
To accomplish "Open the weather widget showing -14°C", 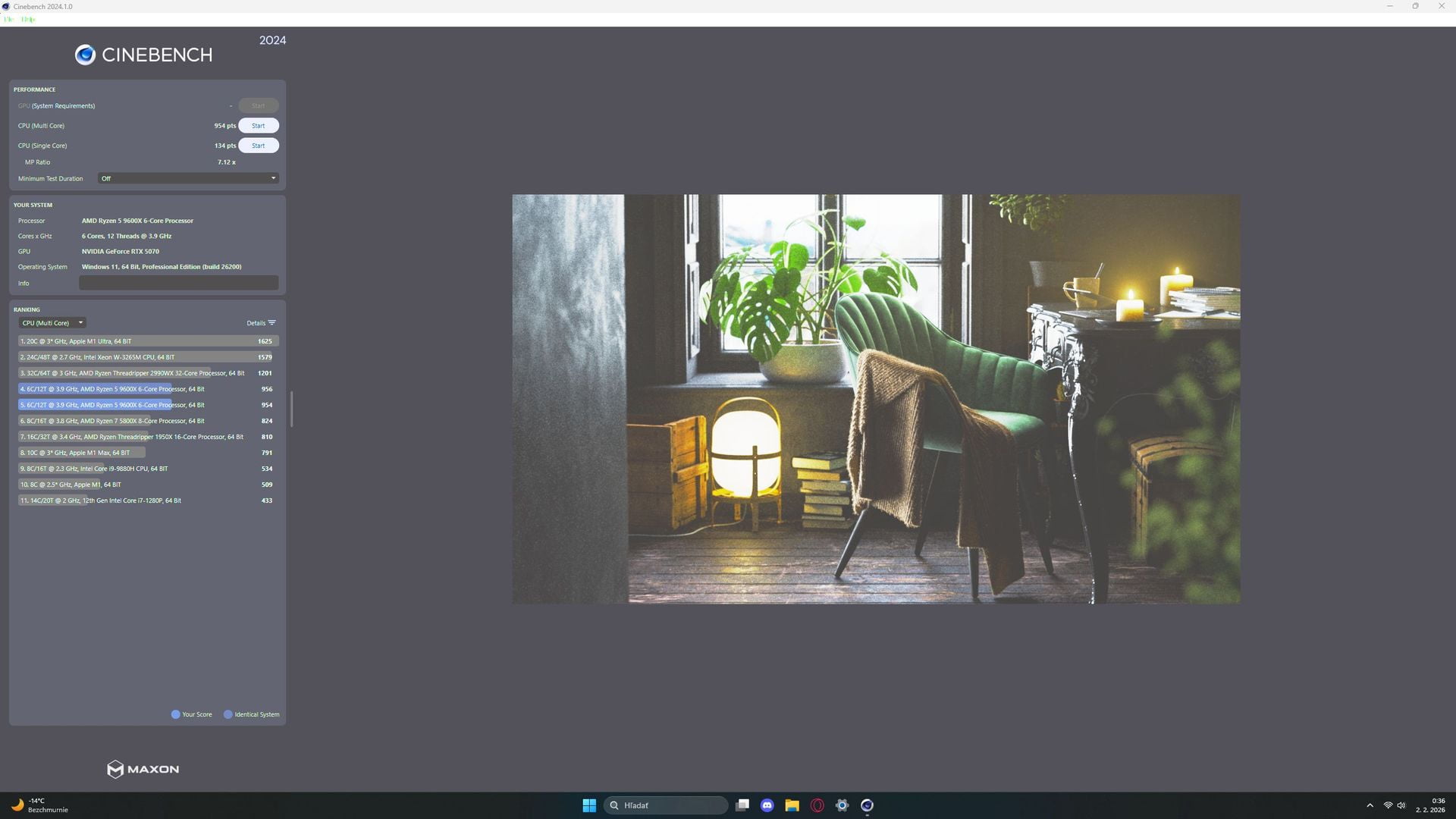I will (x=40, y=805).
